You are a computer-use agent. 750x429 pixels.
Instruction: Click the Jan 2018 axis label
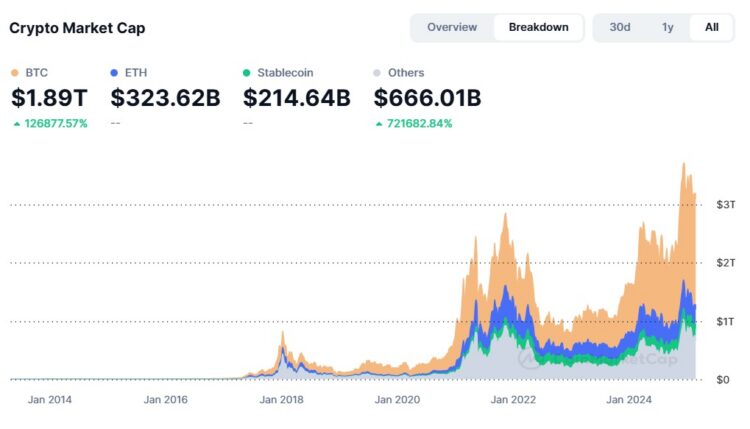281,399
